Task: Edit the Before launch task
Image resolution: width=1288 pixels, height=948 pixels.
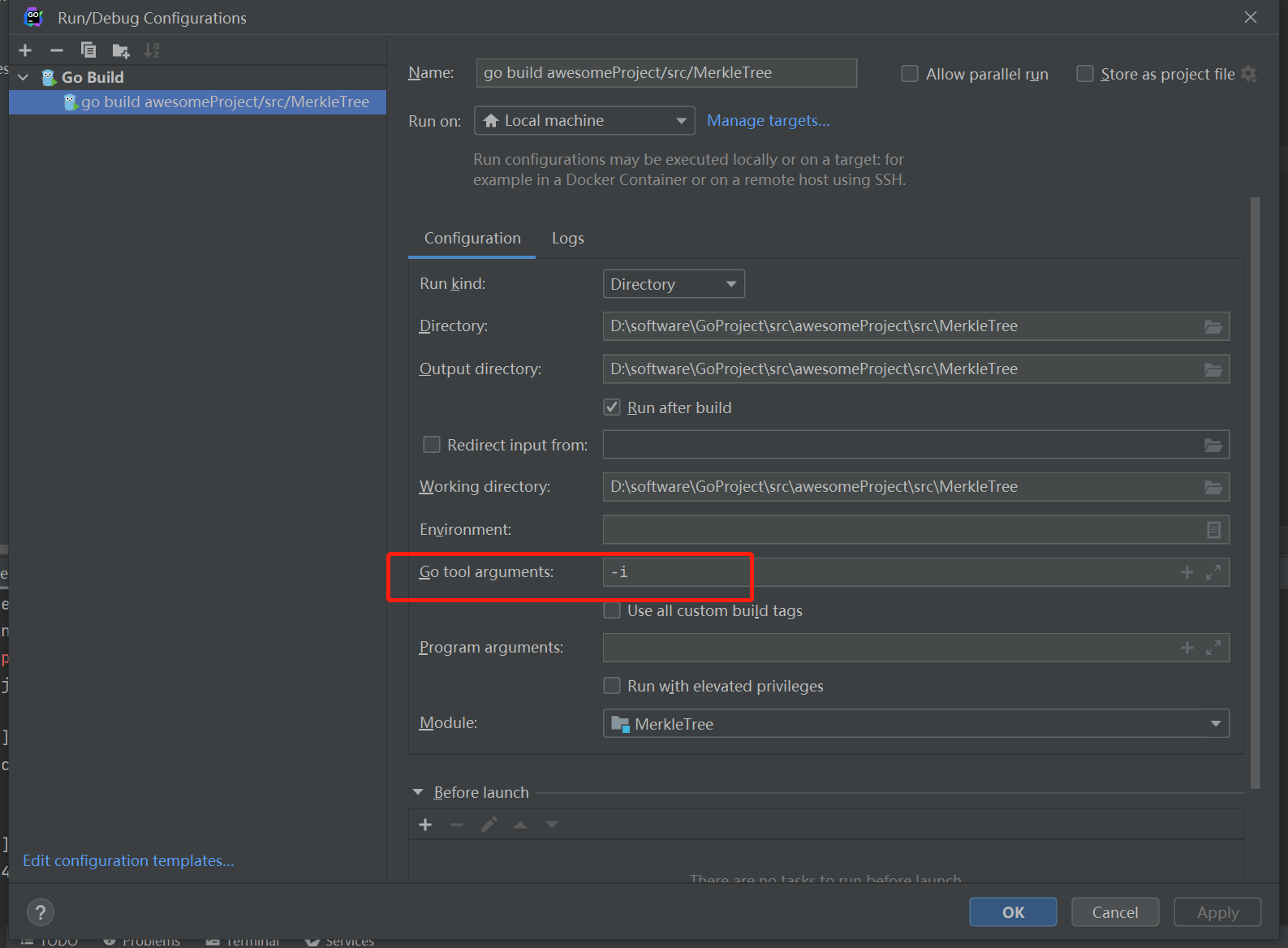Action: (489, 825)
